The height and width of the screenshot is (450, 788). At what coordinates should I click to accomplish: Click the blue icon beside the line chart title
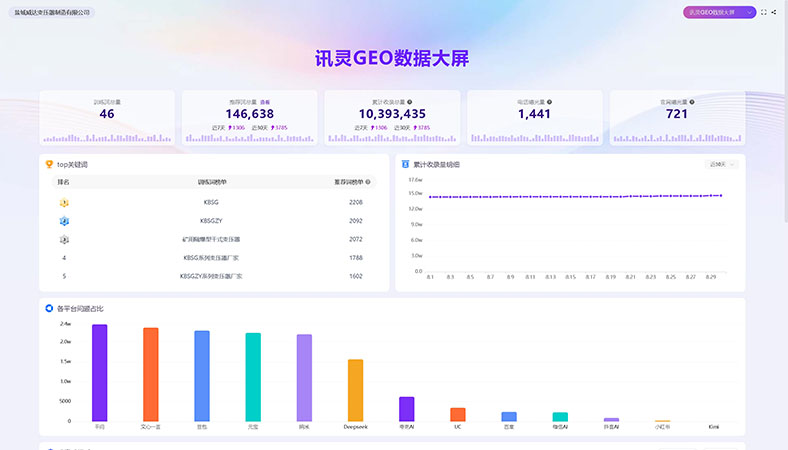point(405,164)
